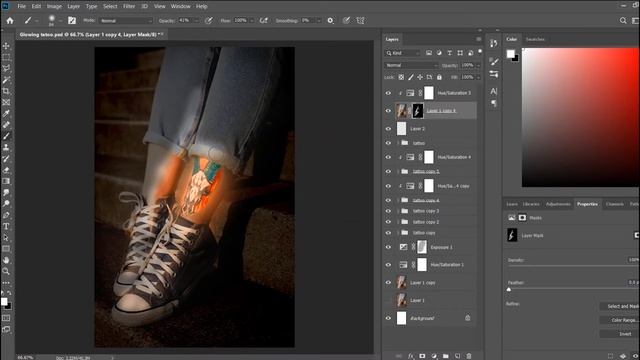The width and height of the screenshot is (640, 360).
Task: Expand the tattoo group folder
Action: (x=398, y=143)
